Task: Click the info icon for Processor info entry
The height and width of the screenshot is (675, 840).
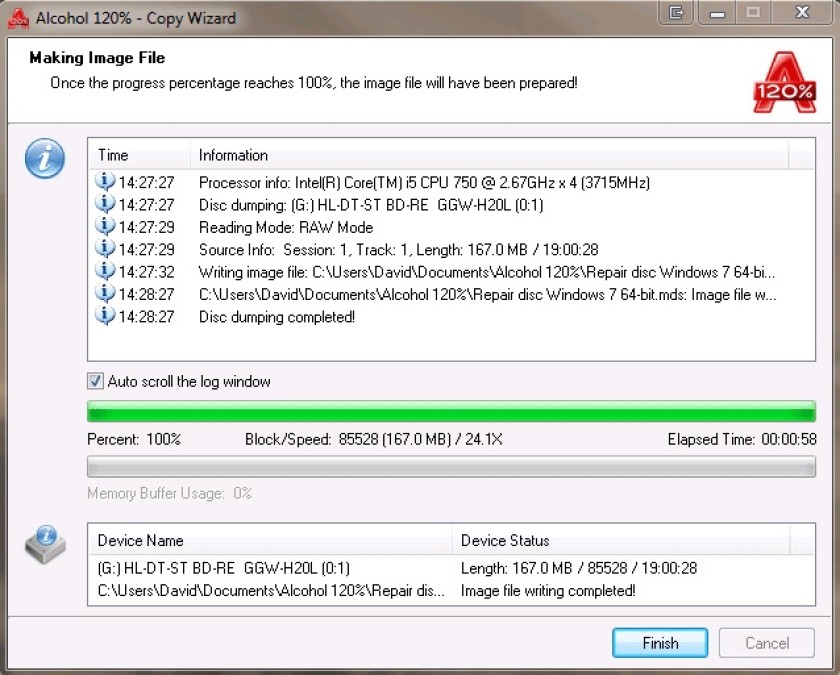Action: pos(105,182)
